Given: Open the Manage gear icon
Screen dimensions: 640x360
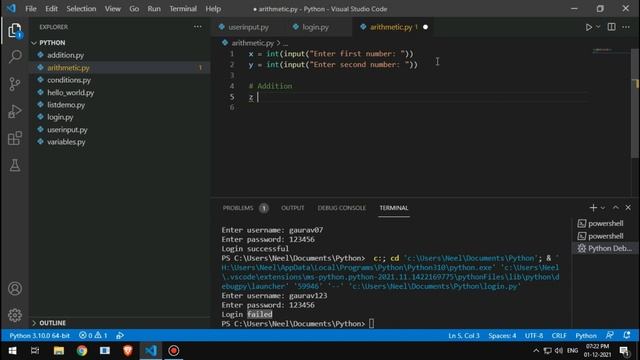Looking at the screenshot, I should pyautogui.click(x=15, y=315).
